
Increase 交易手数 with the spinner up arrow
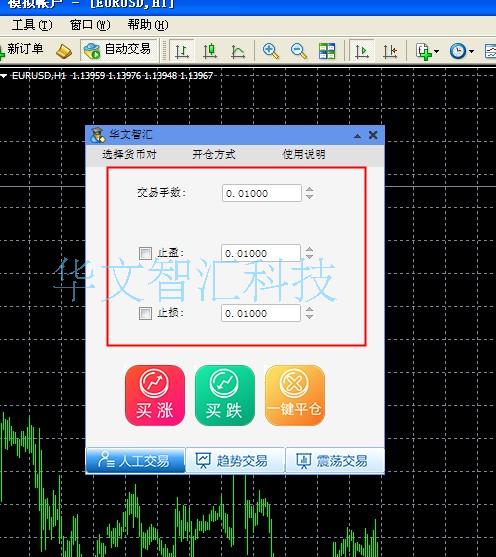[309, 189]
